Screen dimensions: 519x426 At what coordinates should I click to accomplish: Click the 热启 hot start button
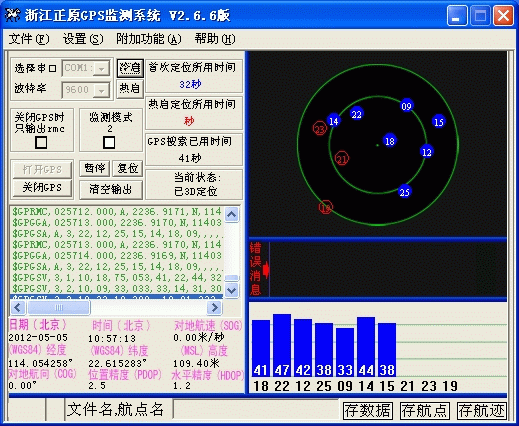(130, 89)
